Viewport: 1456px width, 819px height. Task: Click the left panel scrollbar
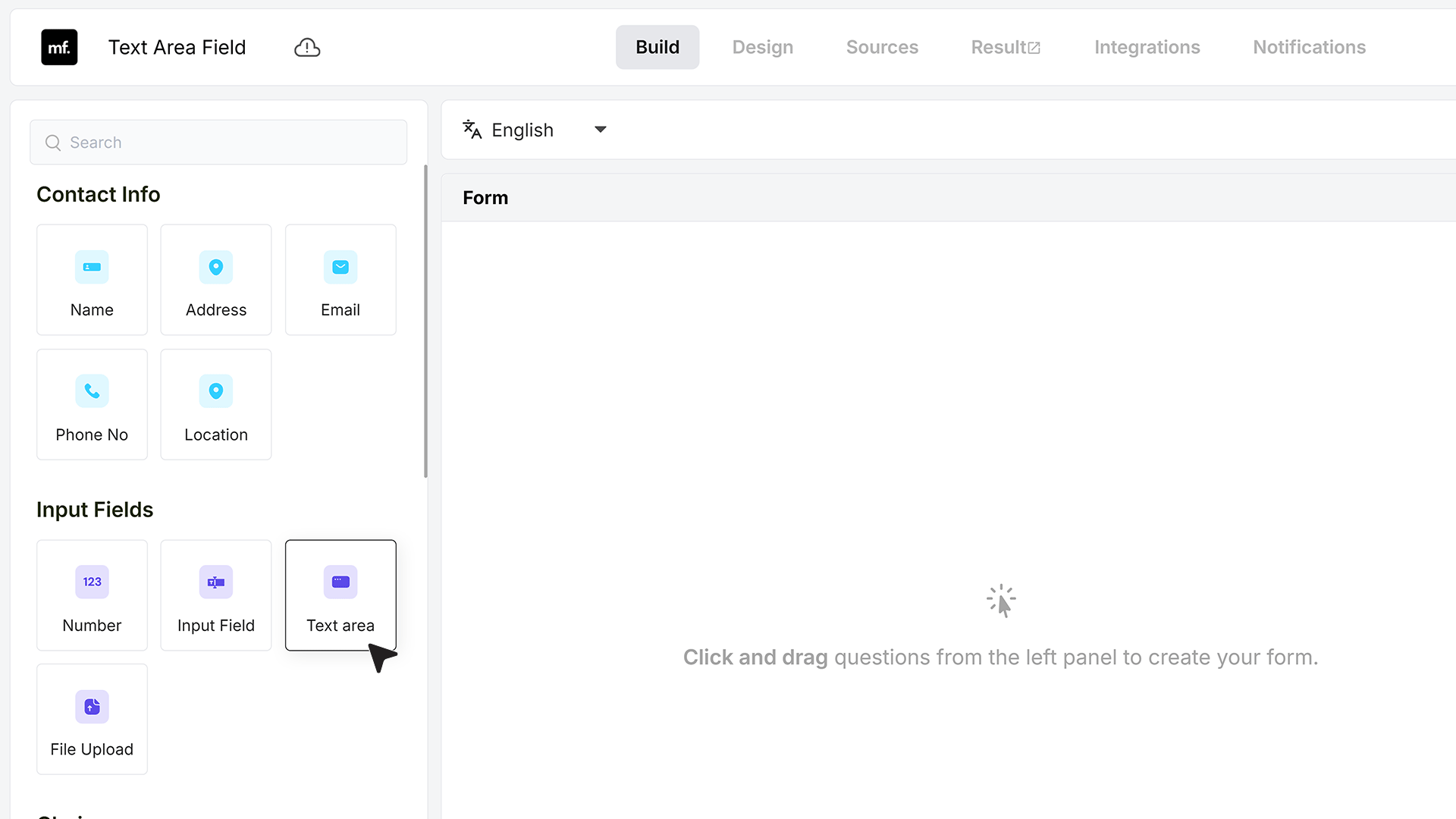click(425, 322)
